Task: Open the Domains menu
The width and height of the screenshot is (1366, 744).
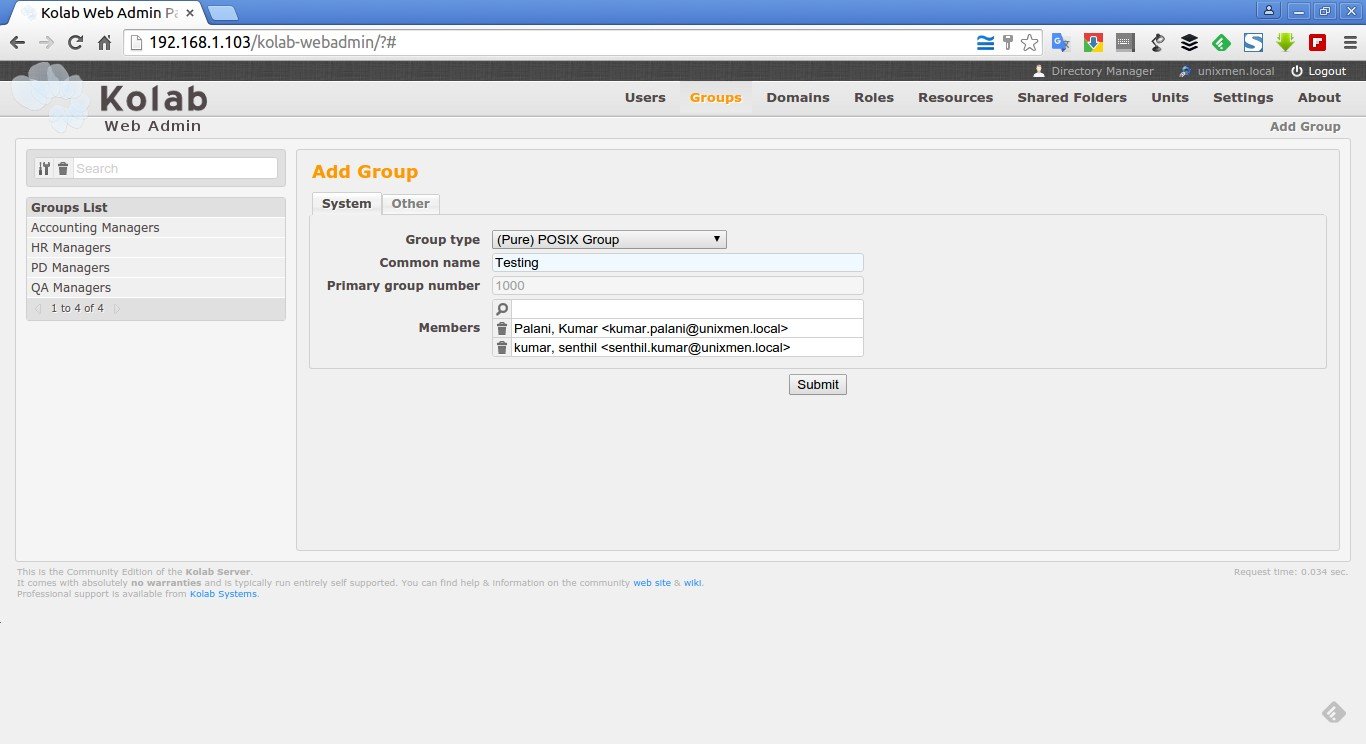Action: tap(798, 97)
